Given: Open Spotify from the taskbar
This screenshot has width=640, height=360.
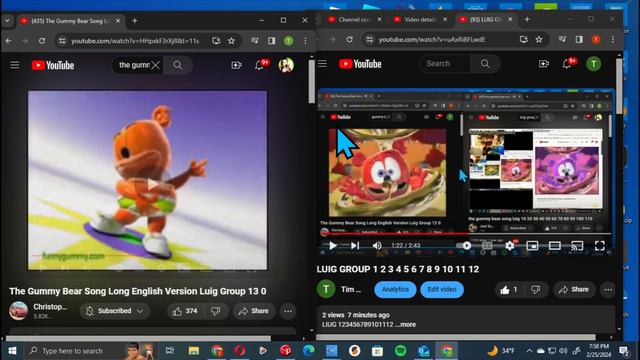Looking at the screenshot, I should click(400, 351).
